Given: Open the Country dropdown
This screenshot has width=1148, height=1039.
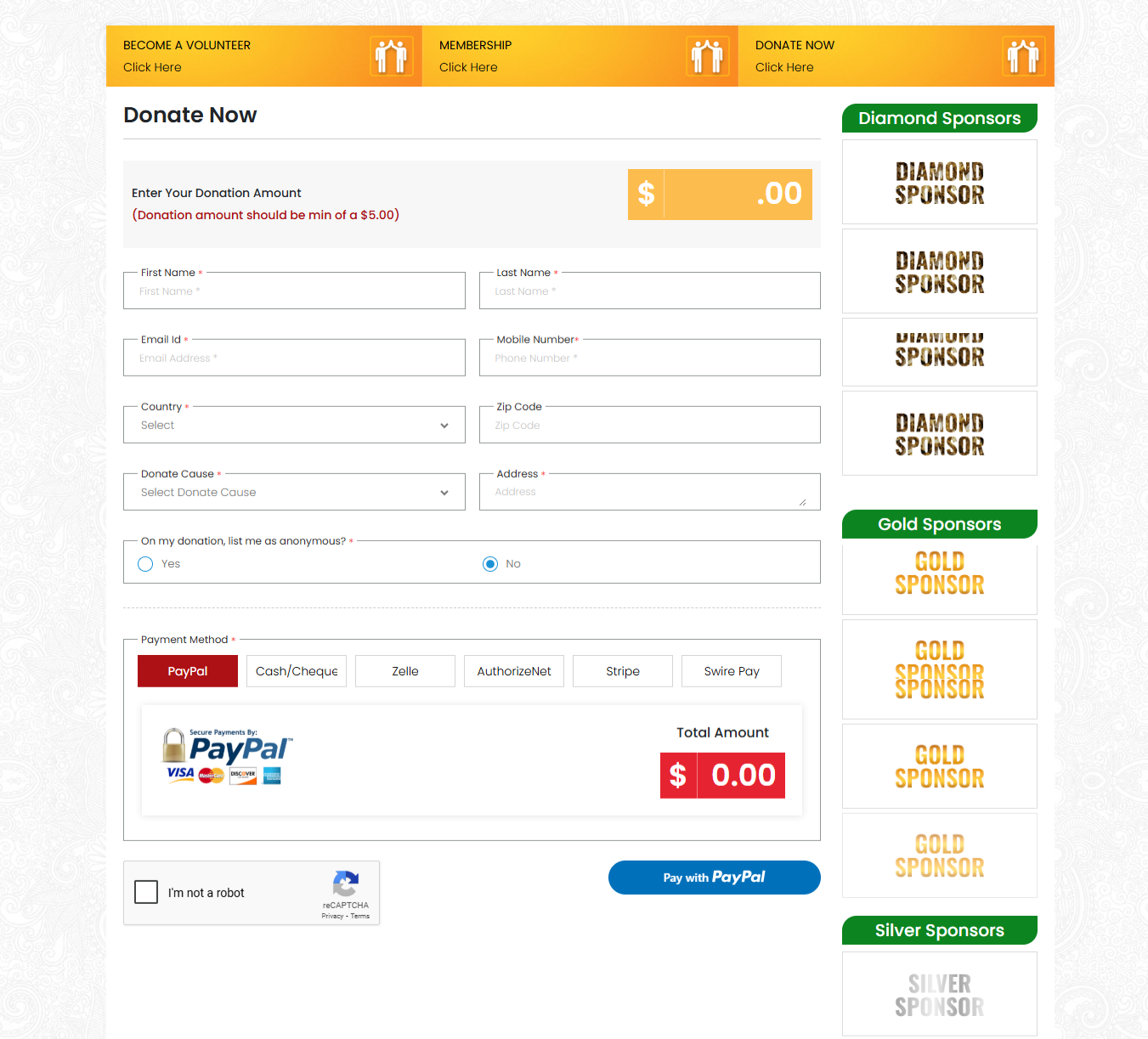Looking at the screenshot, I should click(294, 425).
